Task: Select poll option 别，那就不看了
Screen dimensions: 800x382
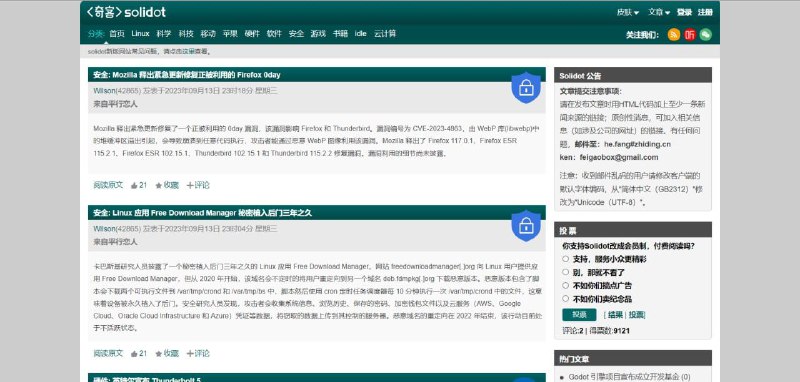Action: [x=565, y=272]
